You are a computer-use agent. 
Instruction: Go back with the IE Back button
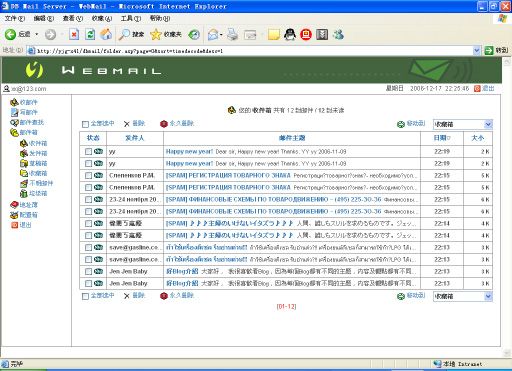(18, 34)
